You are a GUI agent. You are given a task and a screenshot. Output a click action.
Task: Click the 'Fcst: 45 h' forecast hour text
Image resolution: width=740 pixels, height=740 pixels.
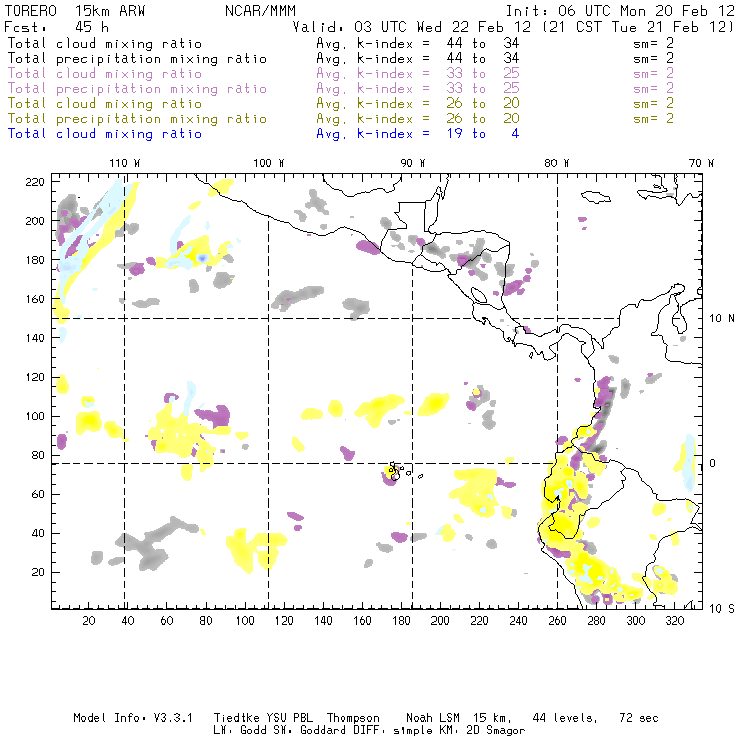tap(56, 27)
